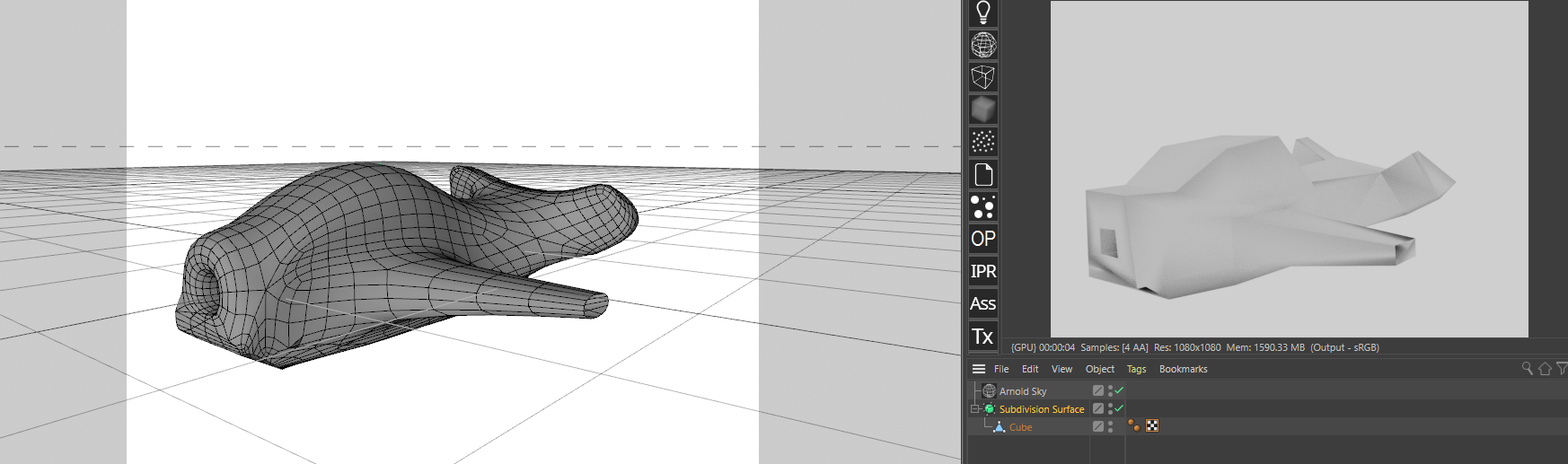
Task: Click the {GPU} 00:00:04 render time text
Action: [x=1043, y=347]
